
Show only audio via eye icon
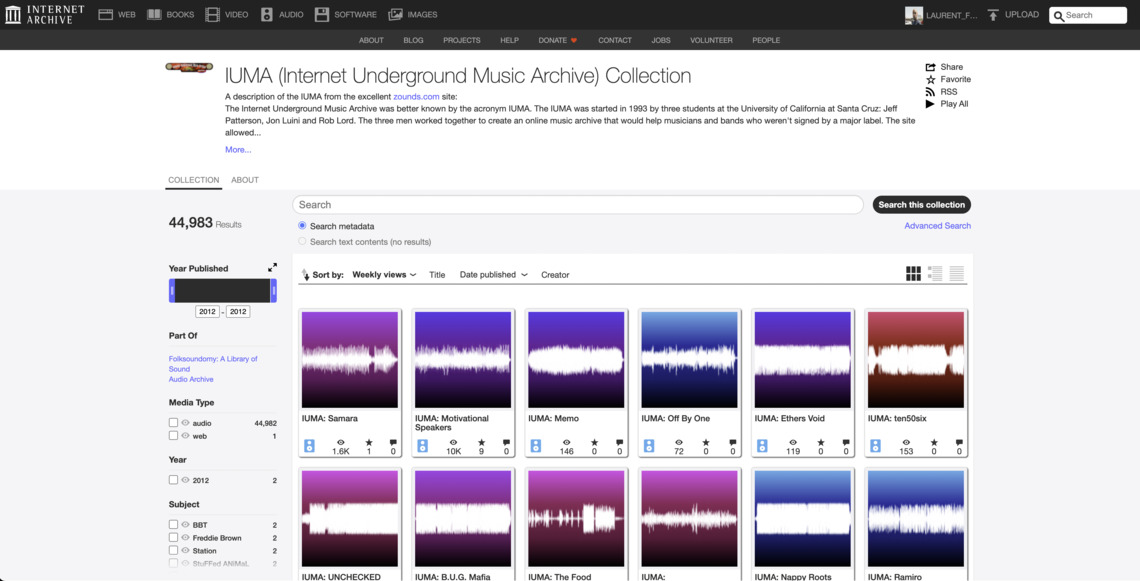[185, 422]
